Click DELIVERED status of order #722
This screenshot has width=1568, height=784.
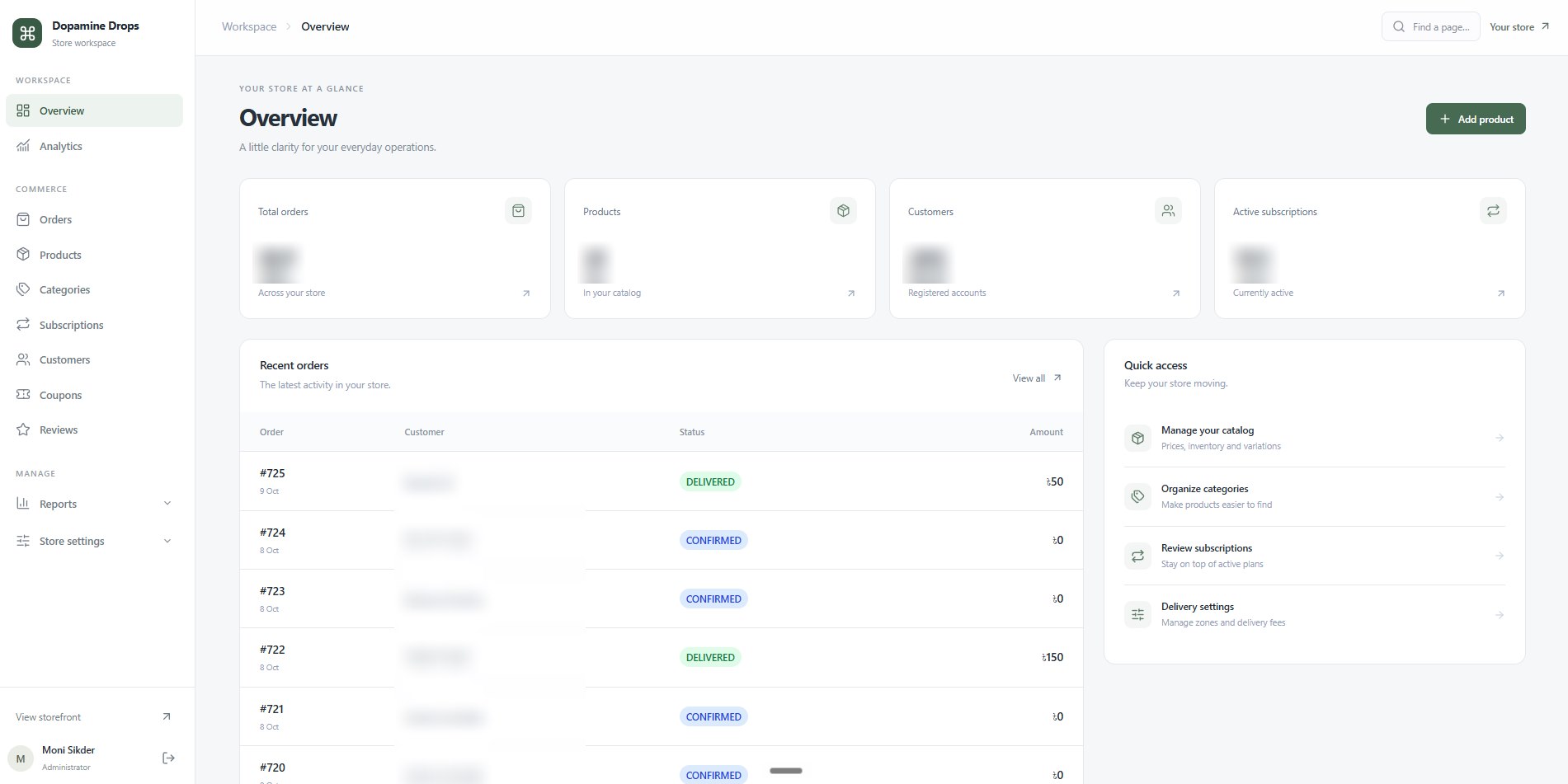(x=710, y=658)
